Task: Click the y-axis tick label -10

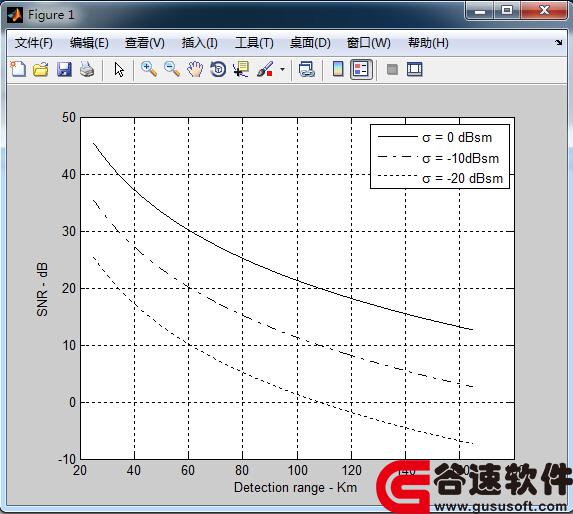Action: [67, 459]
